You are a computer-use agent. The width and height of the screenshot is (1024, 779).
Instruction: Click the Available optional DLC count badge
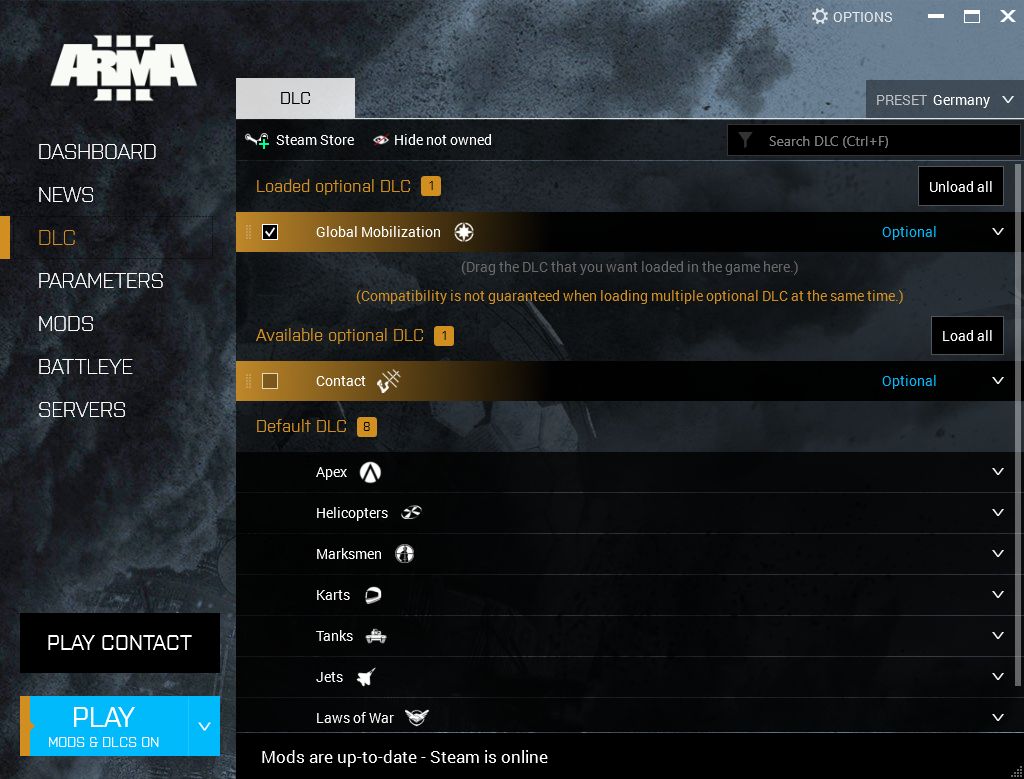(x=444, y=336)
